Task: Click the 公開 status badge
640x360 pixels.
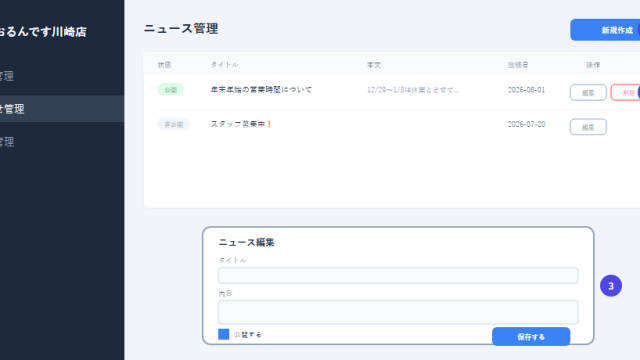Action: pyautogui.click(x=171, y=90)
